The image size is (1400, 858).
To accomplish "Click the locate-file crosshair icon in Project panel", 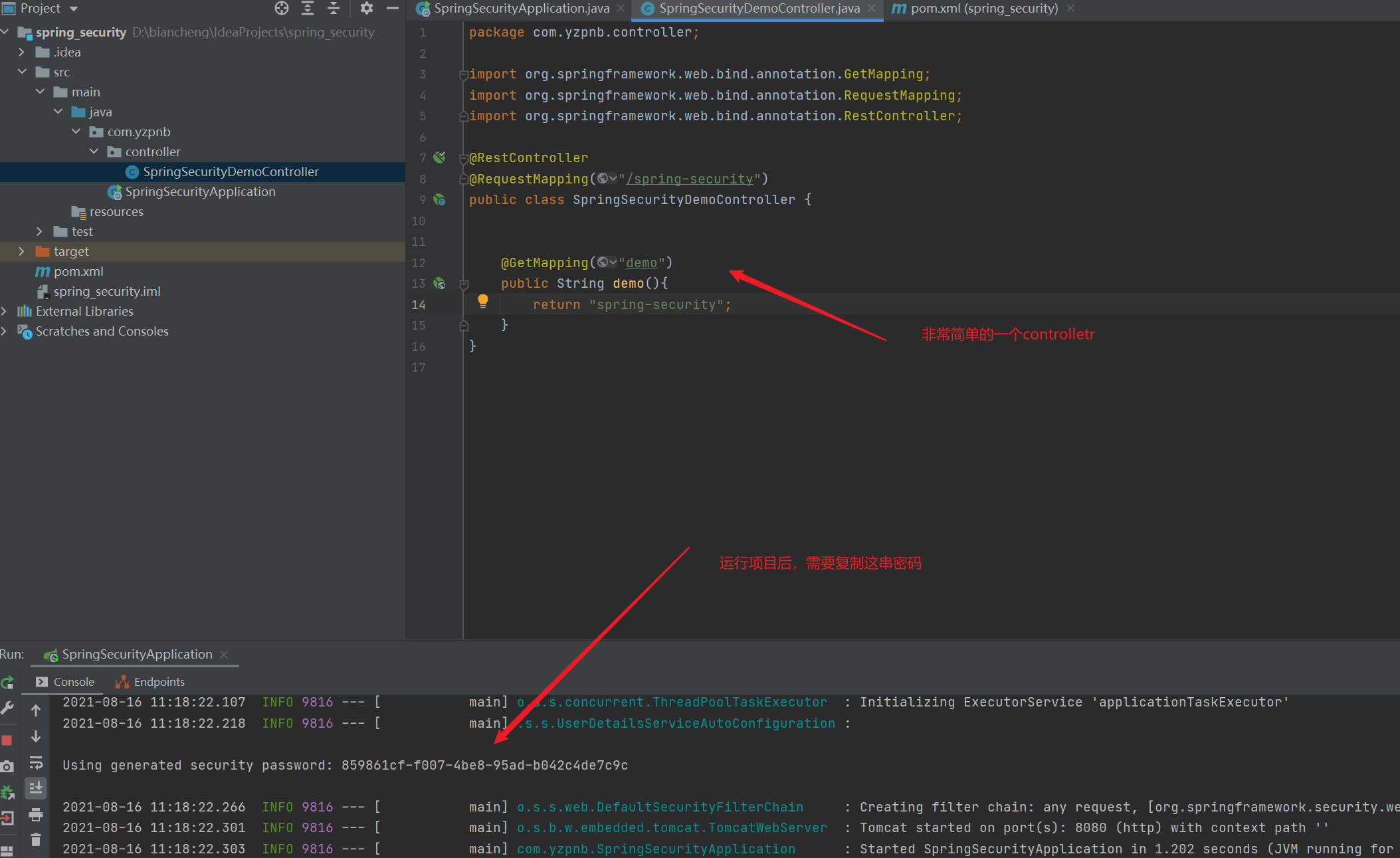I will (282, 9).
